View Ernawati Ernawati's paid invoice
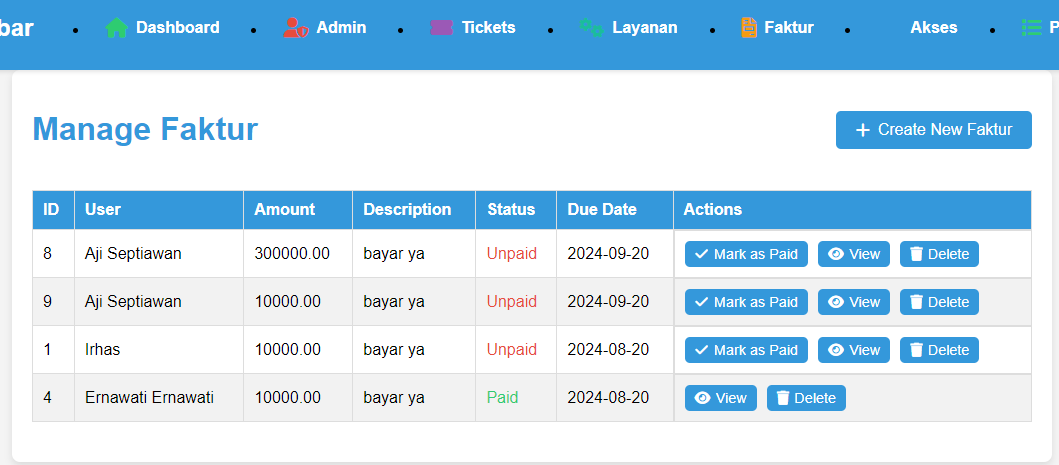1059x465 pixels. point(720,398)
